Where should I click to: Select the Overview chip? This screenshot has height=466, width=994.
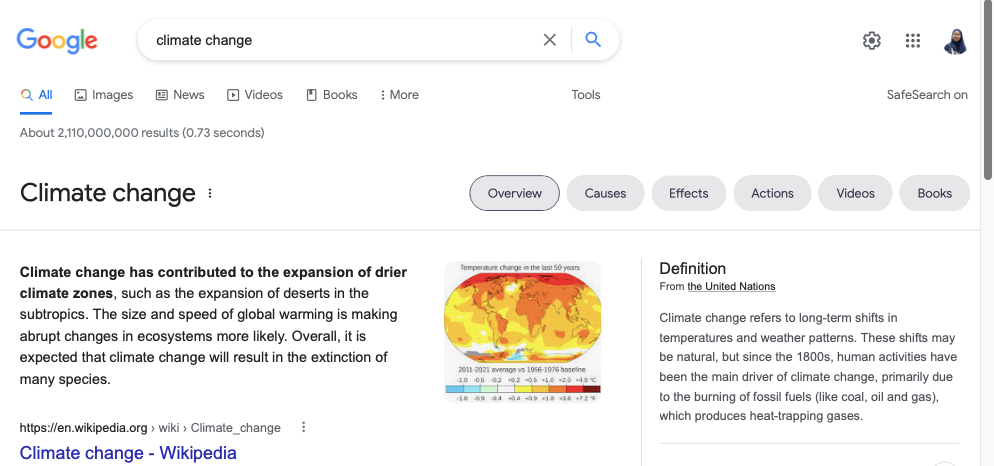pos(515,193)
